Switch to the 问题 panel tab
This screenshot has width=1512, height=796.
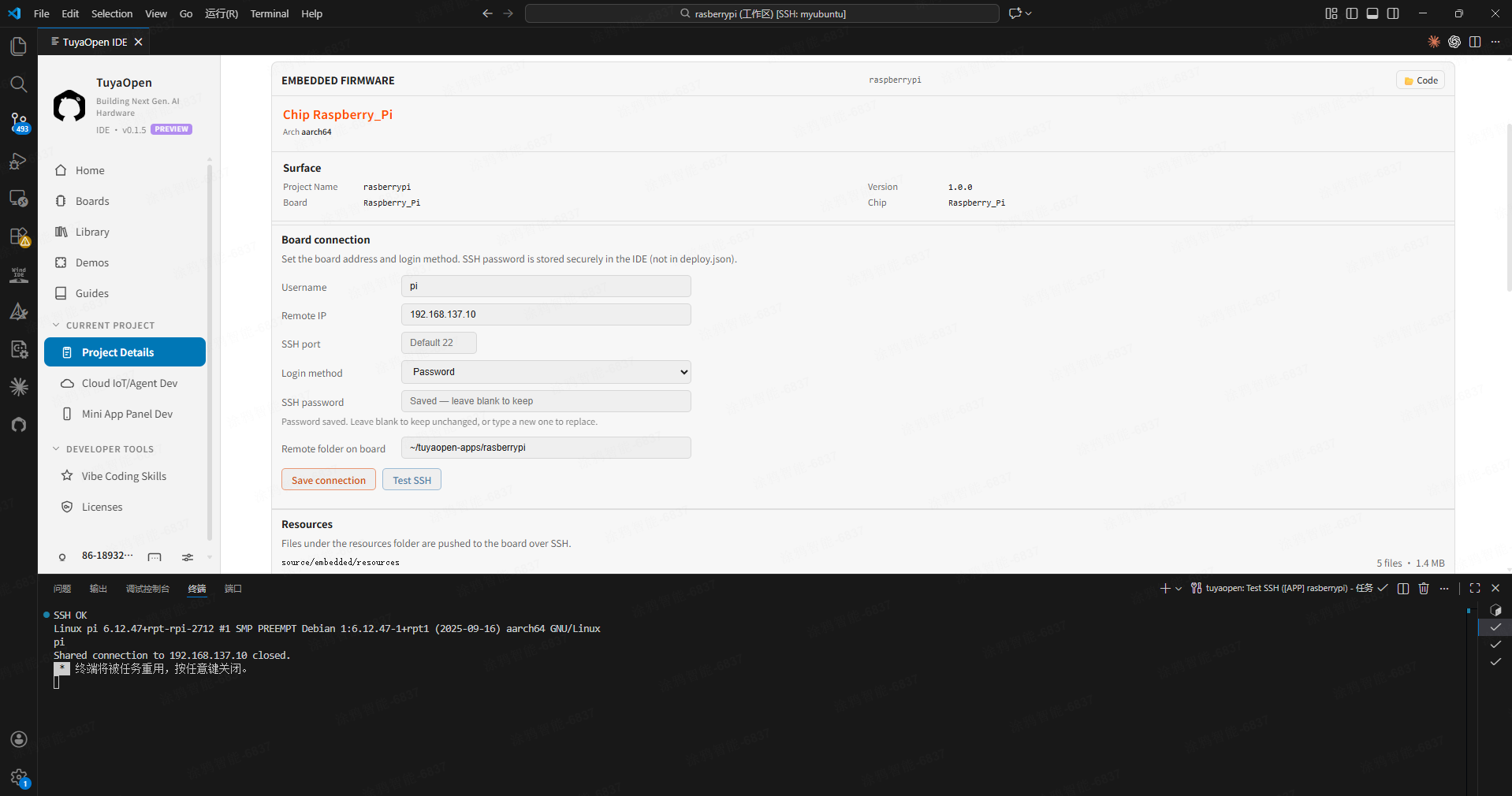[62, 589]
